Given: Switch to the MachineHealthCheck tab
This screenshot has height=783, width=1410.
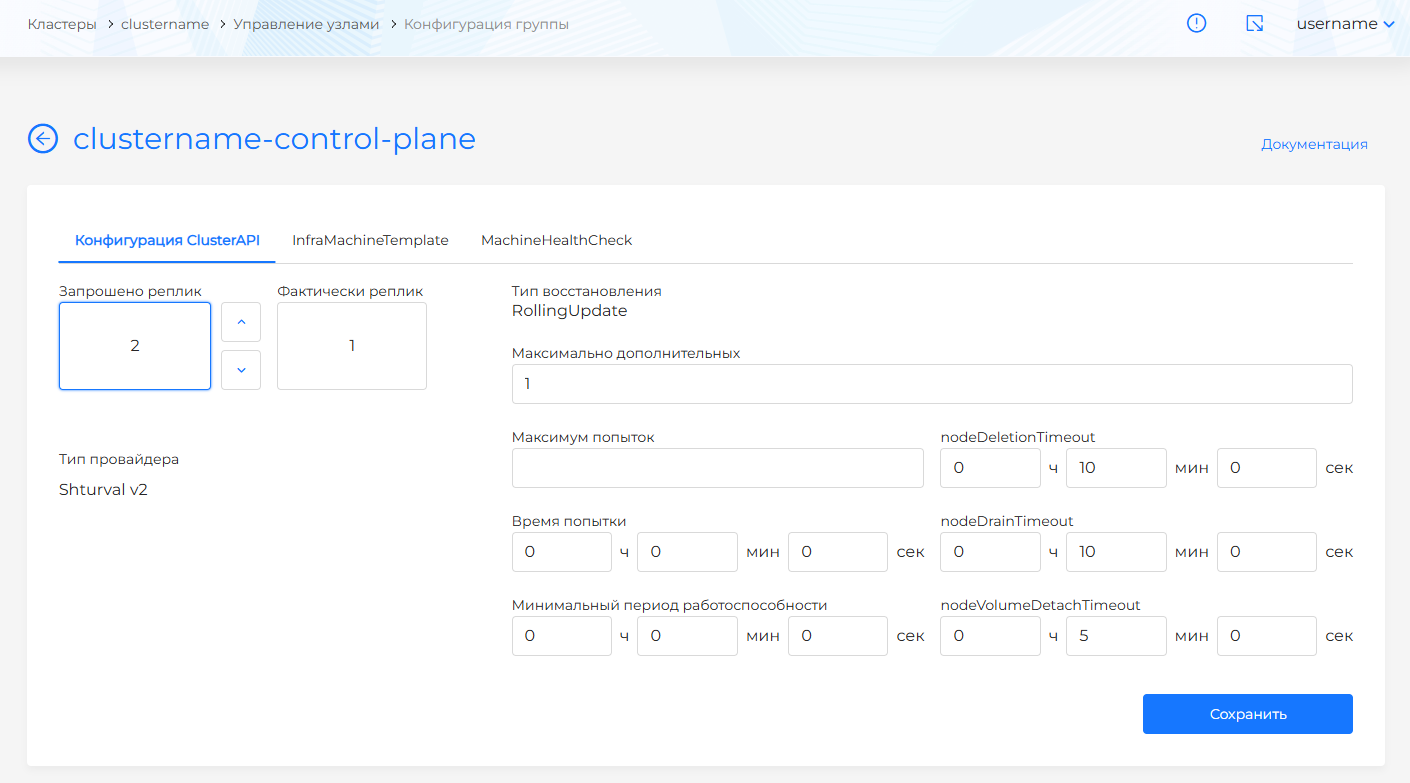Looking at the screenshot, I should (556, 240).
